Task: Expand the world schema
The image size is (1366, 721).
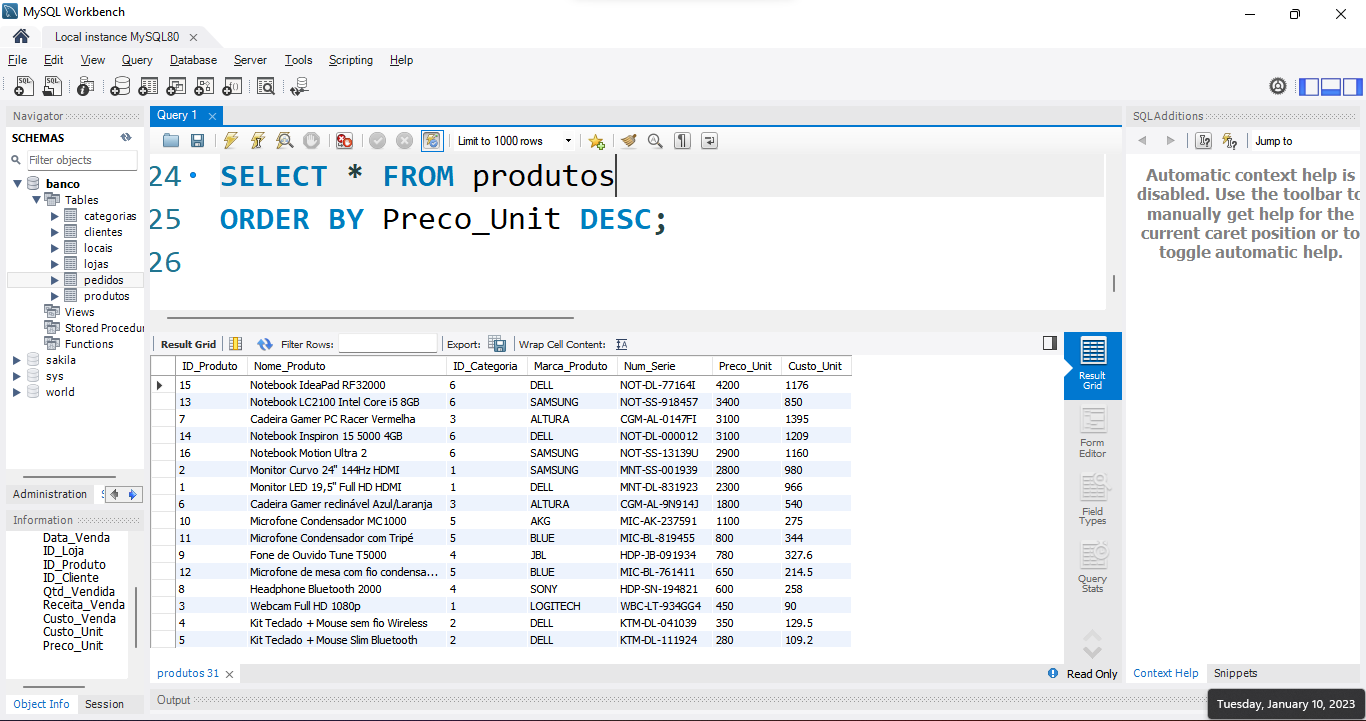Action: pyautogui.click(x=17, y=392)
